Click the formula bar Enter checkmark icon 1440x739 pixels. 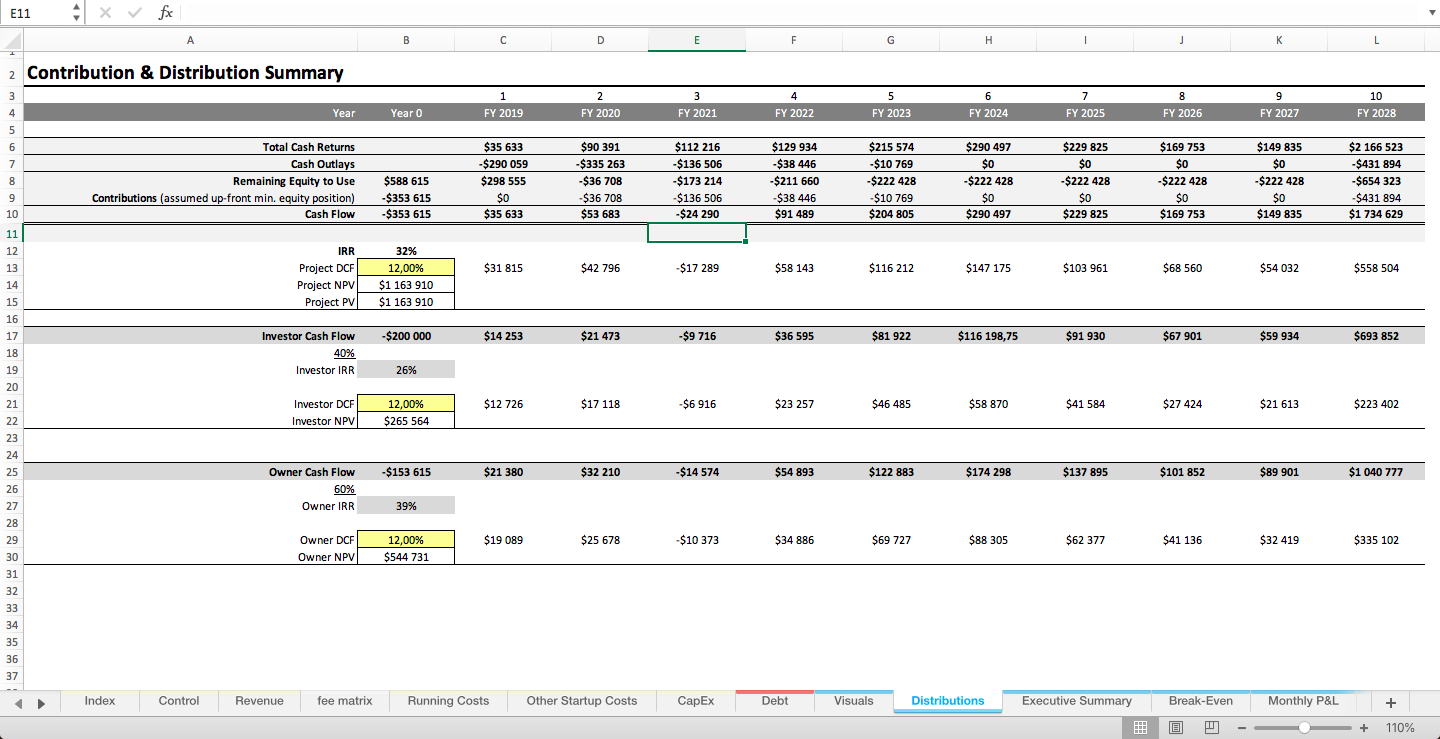(x=134, y=13)
